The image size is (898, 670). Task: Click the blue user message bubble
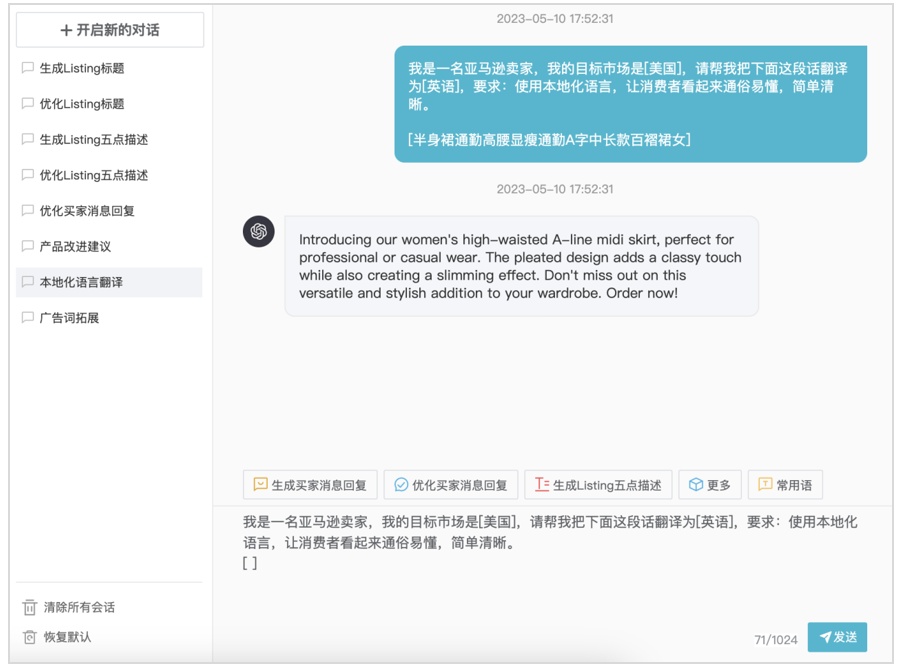coord(630,104)
